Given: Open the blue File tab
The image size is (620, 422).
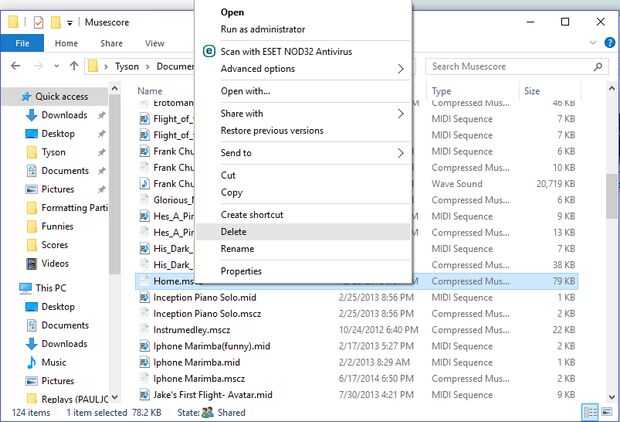Looking at the screenshot, I should tap(22, 43).
